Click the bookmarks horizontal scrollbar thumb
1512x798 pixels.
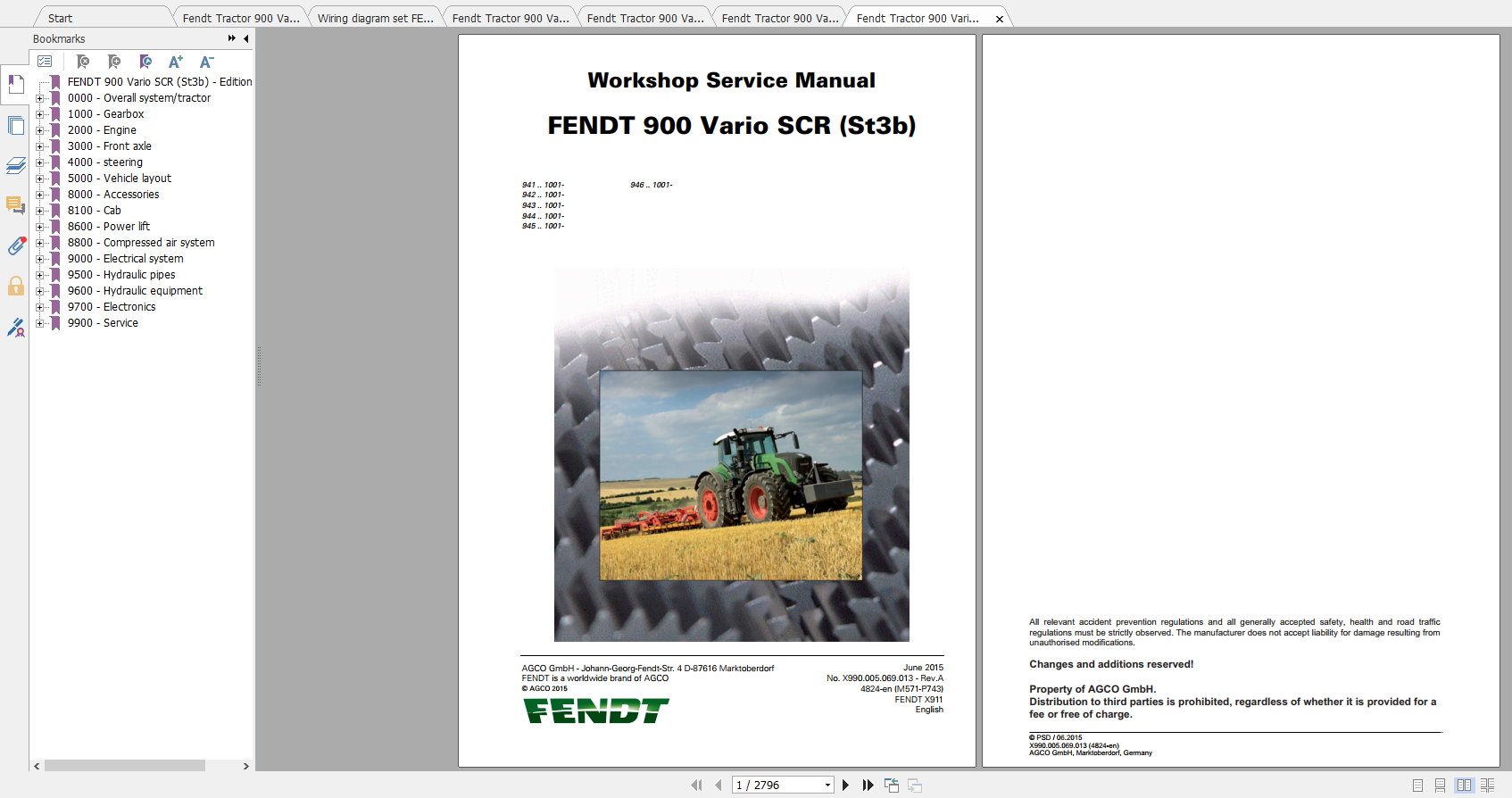click(125, 766)
